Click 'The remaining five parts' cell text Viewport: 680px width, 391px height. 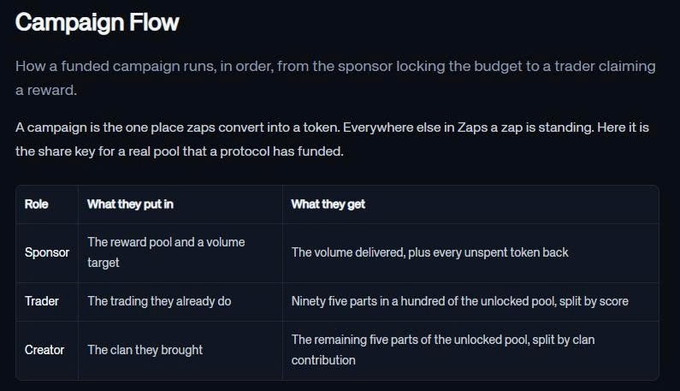[443, 350]
